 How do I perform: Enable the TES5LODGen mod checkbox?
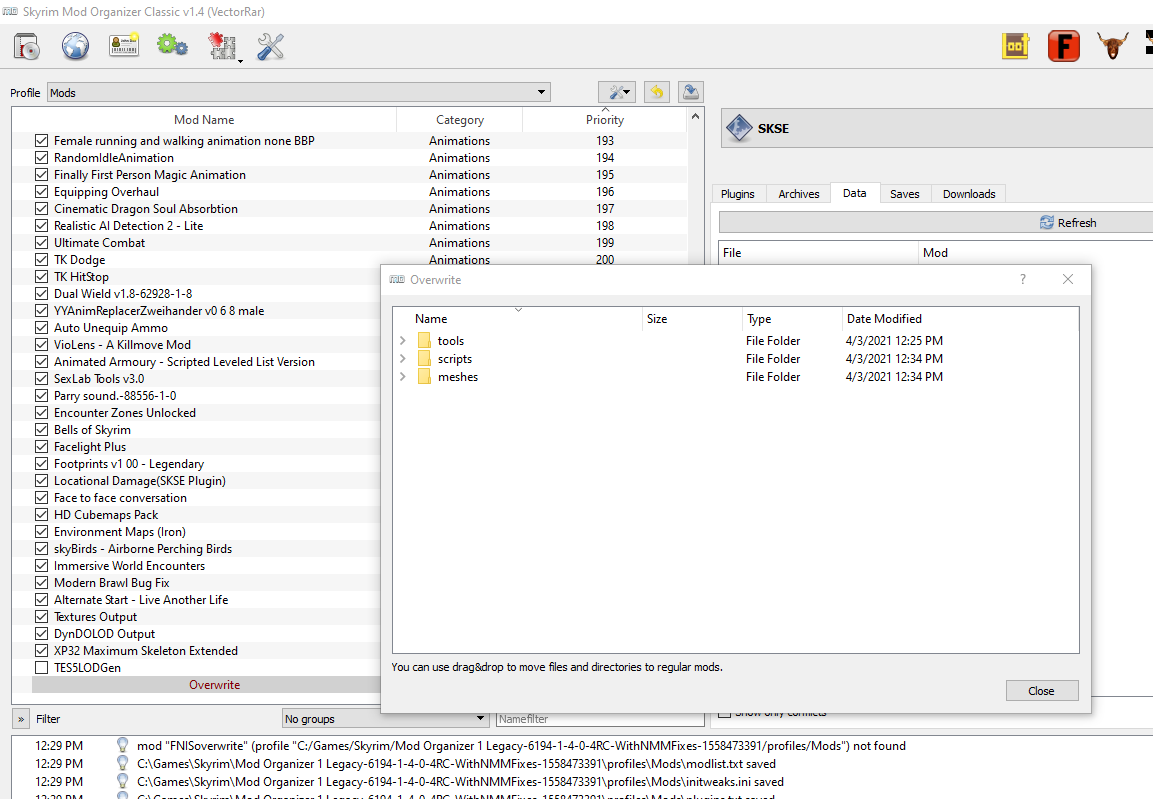pos(41,667)
